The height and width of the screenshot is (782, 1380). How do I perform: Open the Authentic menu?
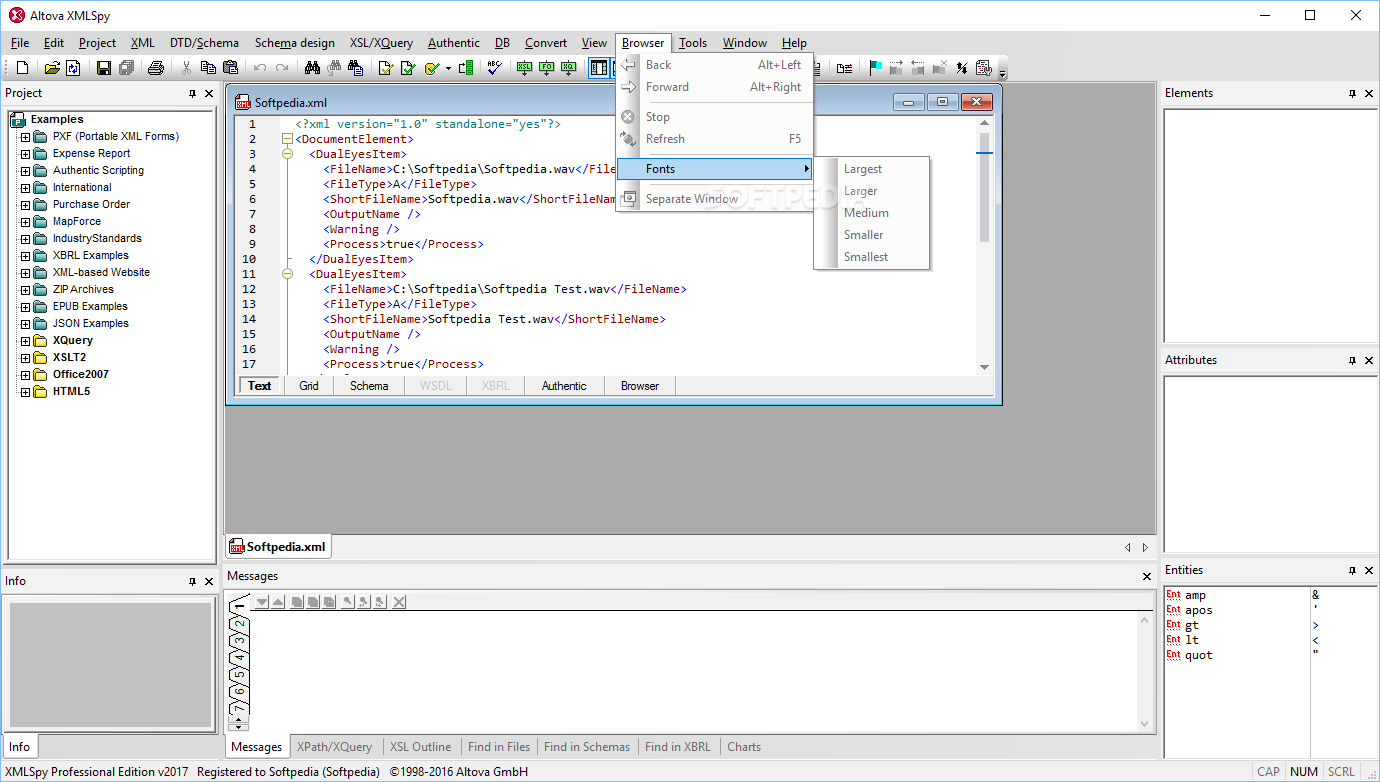[x=454, y=43]
